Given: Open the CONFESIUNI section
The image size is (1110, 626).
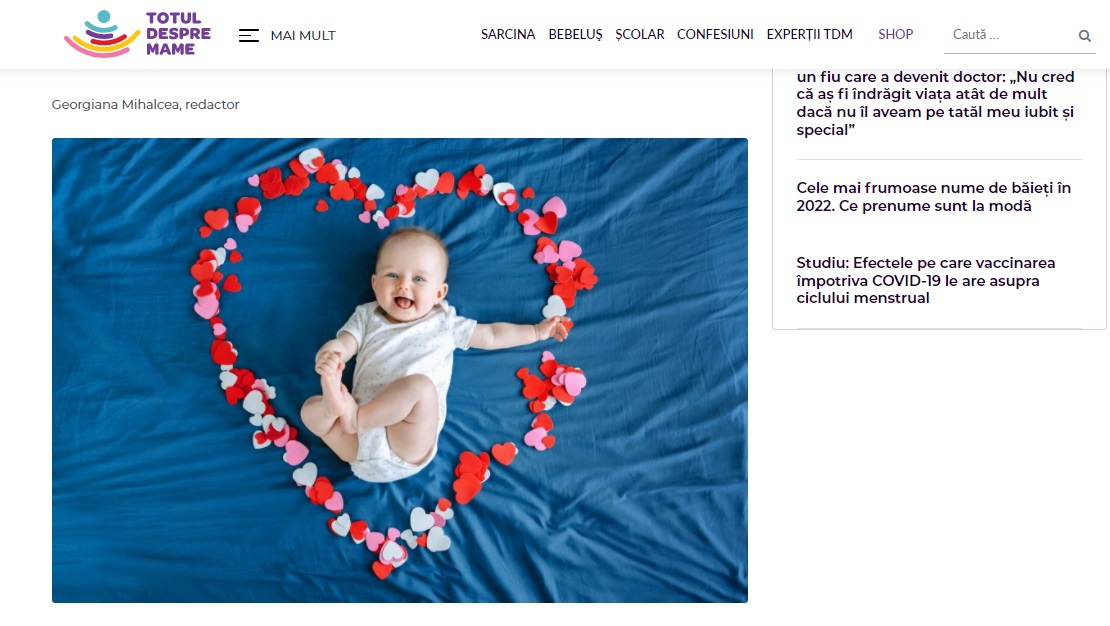Looking at the screenshot, I should (x=715, y=34).
